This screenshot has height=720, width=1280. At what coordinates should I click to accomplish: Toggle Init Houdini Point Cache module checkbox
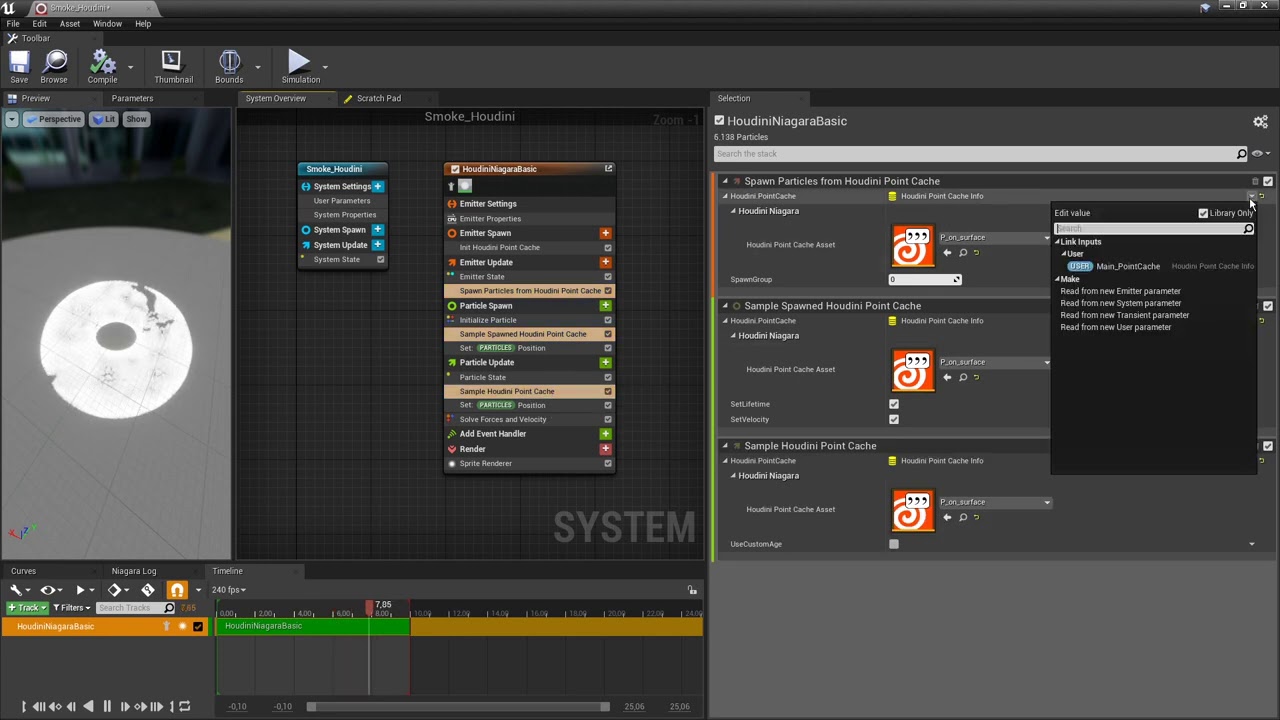pyautogui.click(x=608, y=248)
